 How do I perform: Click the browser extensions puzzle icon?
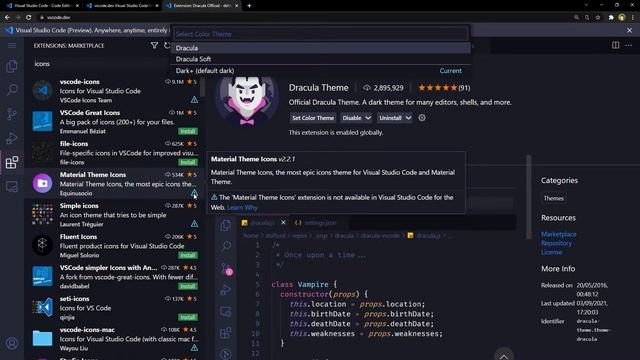(x=611, y=17)
